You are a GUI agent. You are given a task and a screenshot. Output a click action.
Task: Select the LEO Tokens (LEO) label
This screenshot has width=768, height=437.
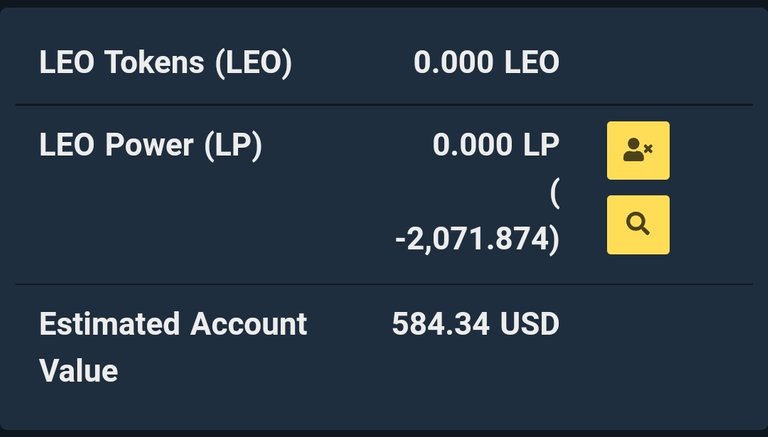click(x=165, y=63)
